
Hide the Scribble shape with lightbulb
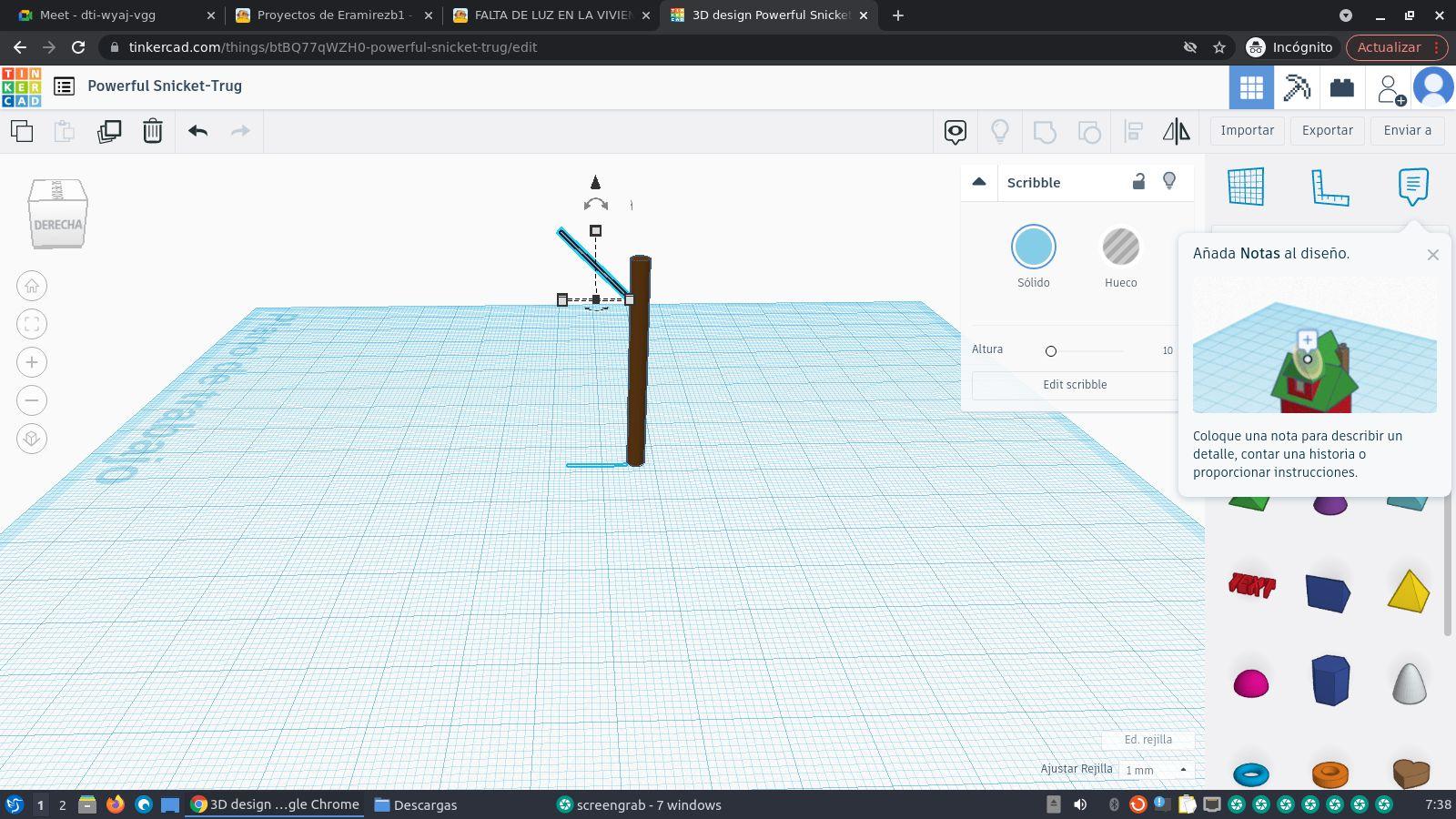point(1169,181)
